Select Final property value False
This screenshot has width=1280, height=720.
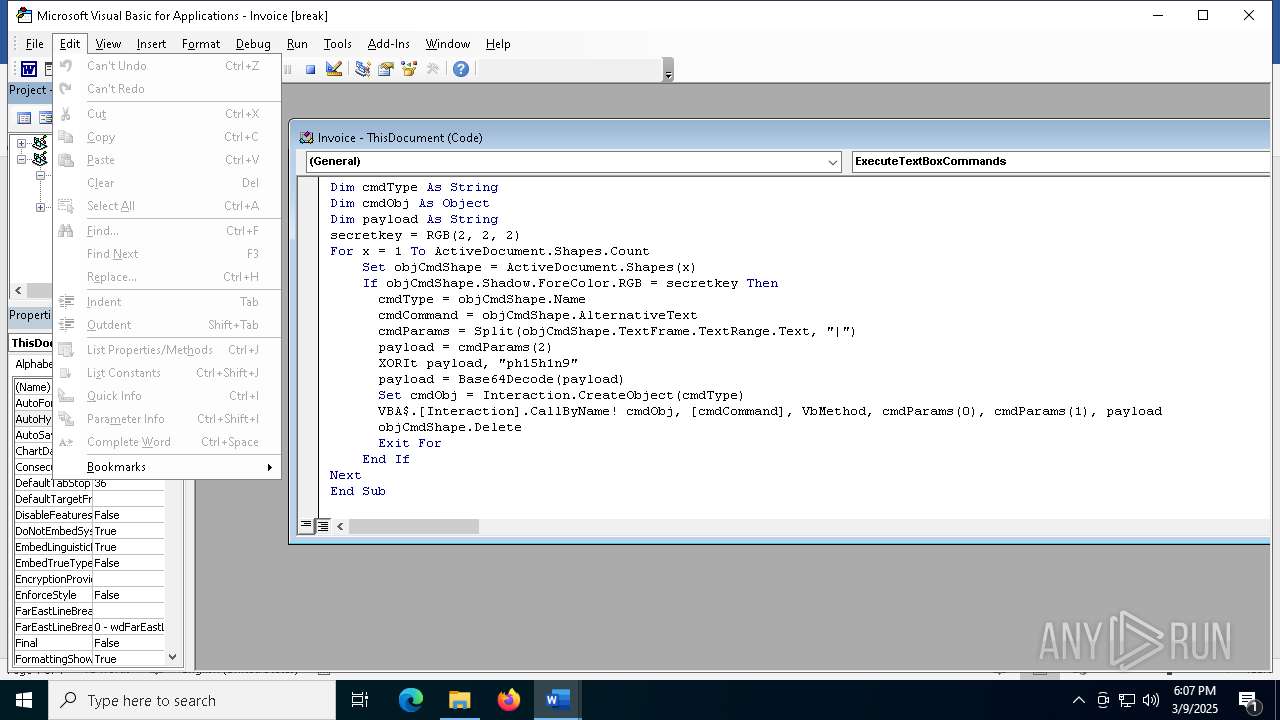tap(128, 643)
